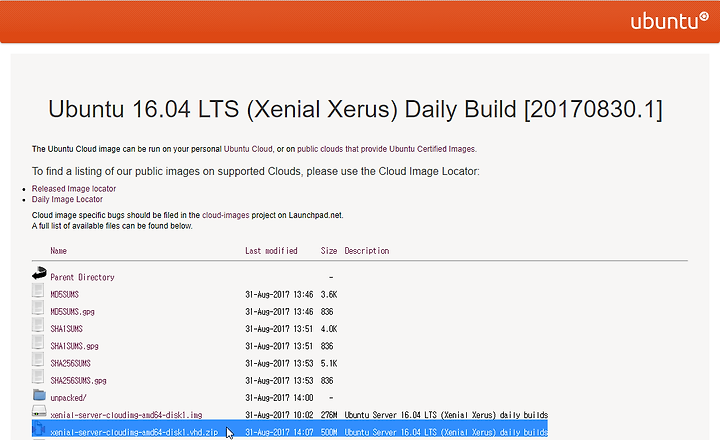
Task: Open the Released Image locator link
Action: [x=73, y=188]
